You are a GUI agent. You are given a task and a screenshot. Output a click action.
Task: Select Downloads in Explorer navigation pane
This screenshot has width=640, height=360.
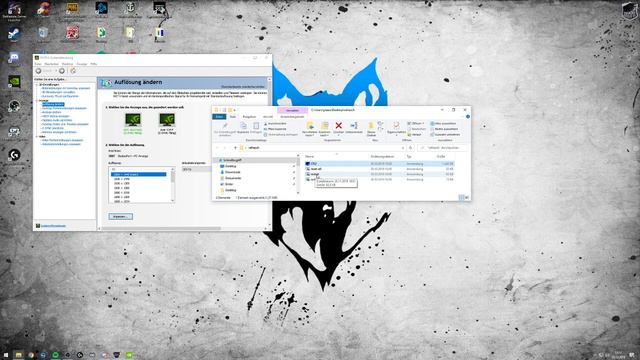[x=233, y=172]
